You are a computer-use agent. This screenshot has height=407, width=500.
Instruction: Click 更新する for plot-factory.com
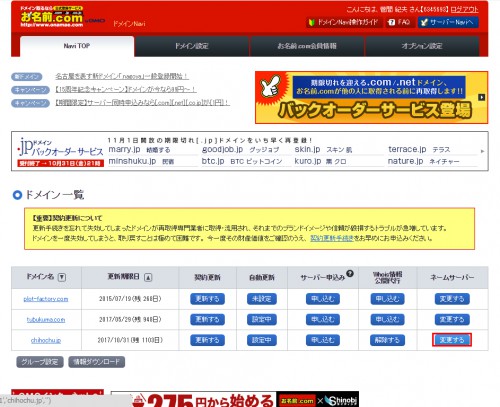[207, 299]
